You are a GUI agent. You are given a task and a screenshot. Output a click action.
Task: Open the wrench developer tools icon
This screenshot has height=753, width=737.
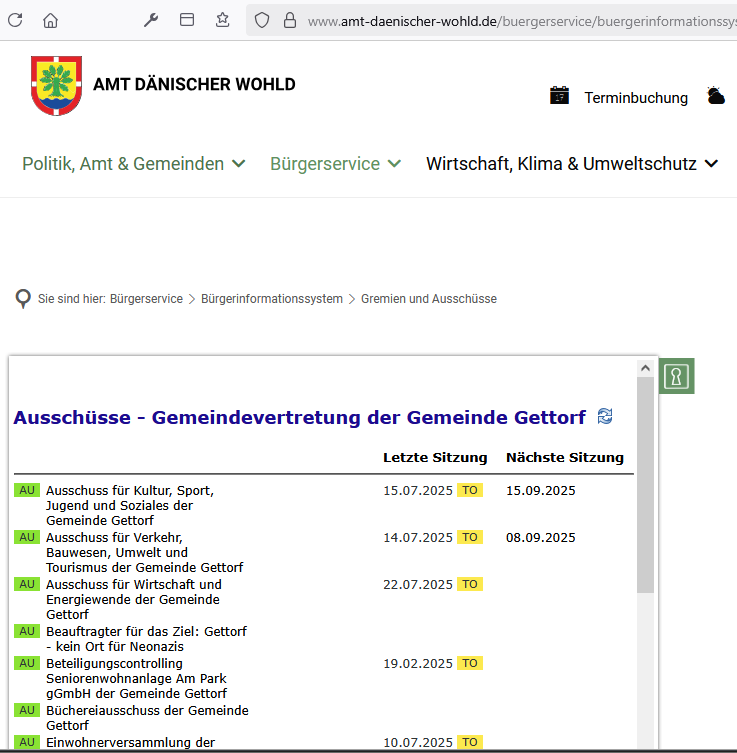tap(151, 20)
